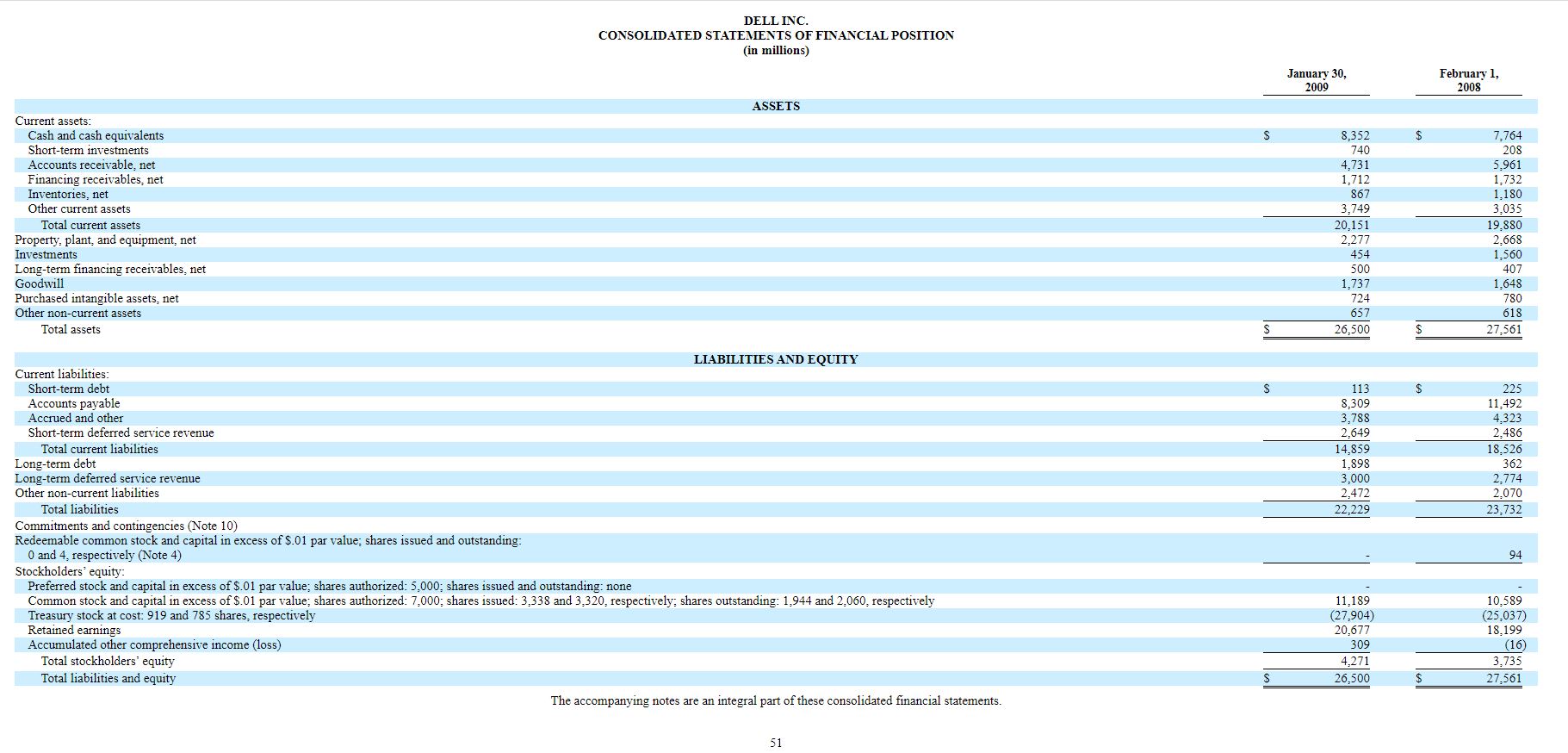
Task: Click goodwill value 1,737
Action: [x=1355, y=283]
